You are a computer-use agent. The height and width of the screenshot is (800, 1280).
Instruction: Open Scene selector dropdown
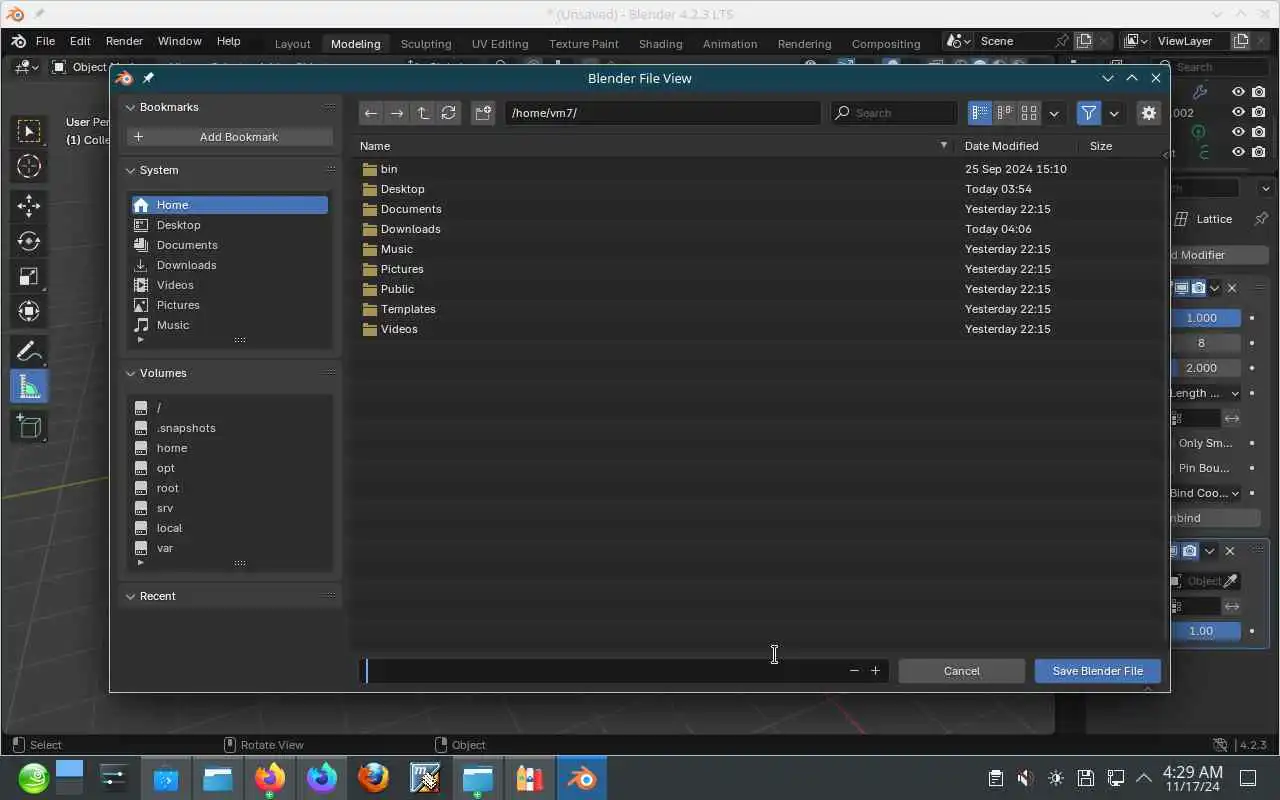click(958, 41)
